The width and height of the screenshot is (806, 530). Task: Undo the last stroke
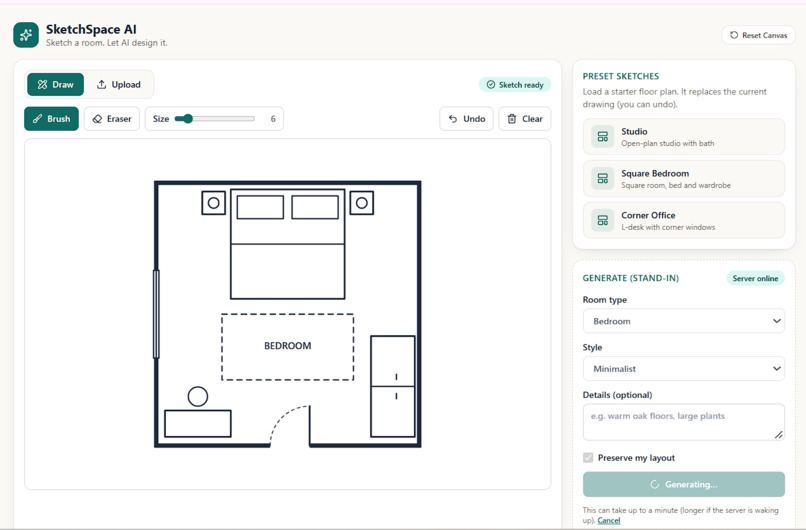point(466,119)
